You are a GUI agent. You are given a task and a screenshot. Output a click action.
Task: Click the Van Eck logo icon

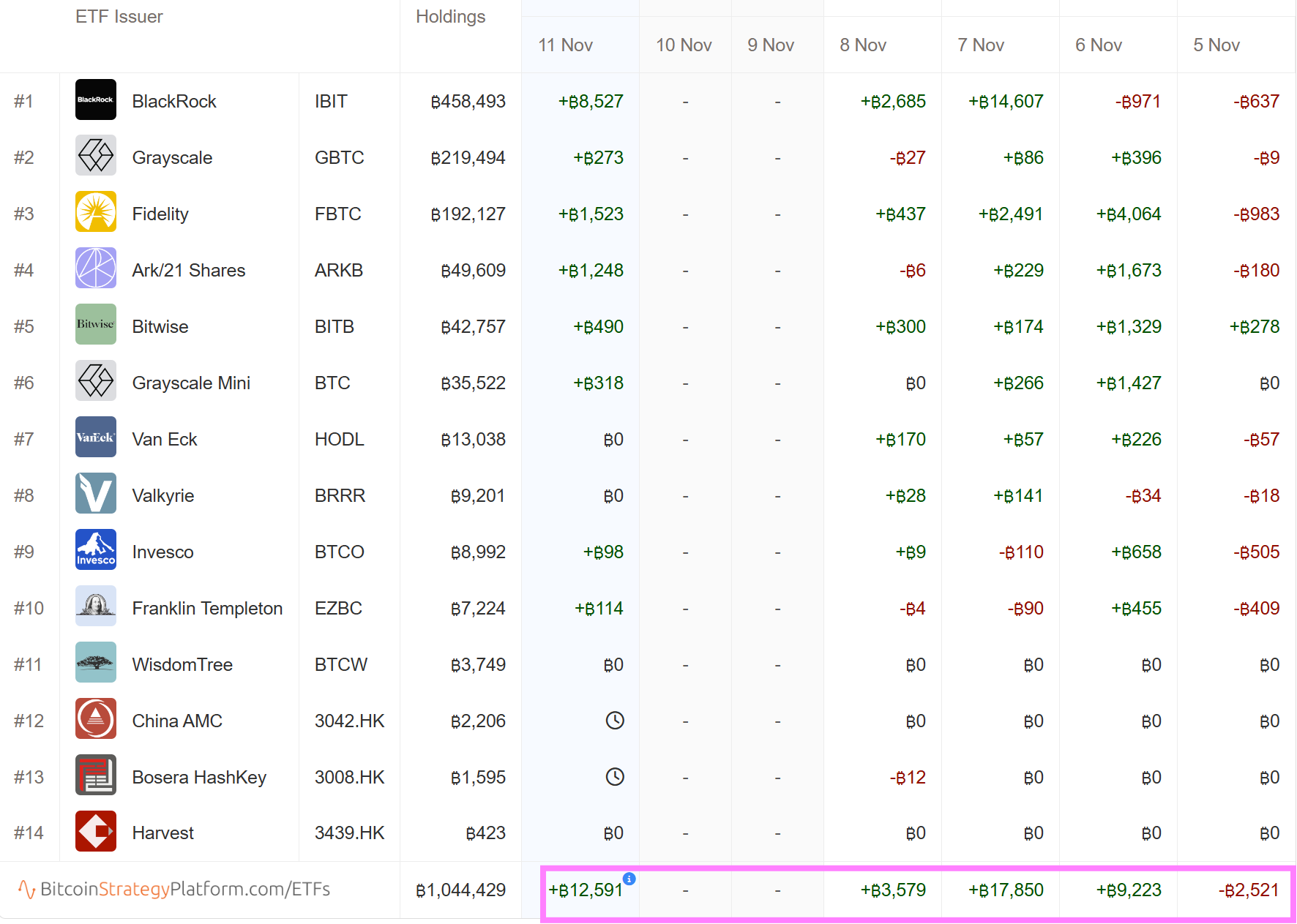tap(95, 437)
